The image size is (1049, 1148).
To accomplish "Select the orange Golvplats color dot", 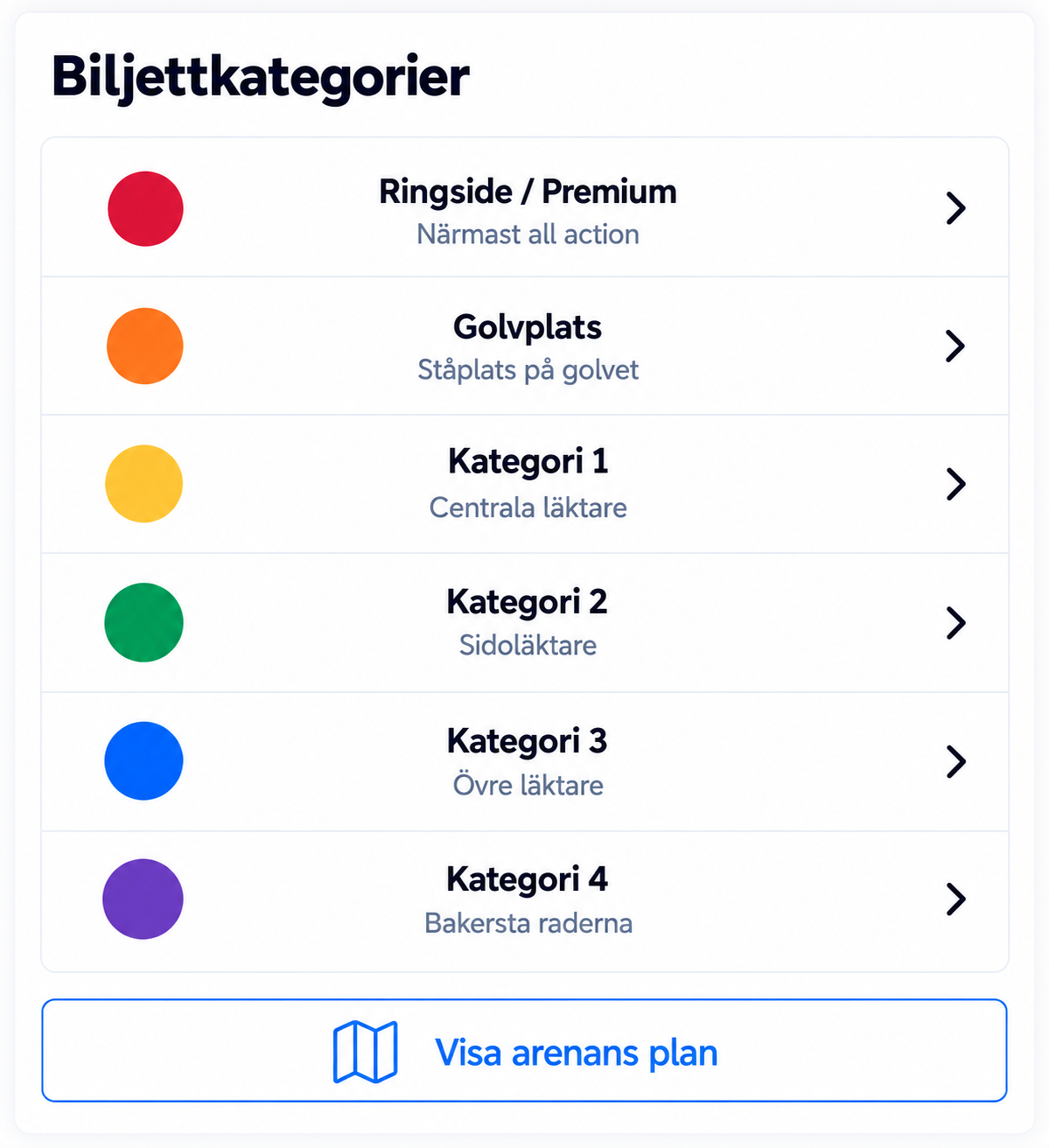I will point(145,346).
